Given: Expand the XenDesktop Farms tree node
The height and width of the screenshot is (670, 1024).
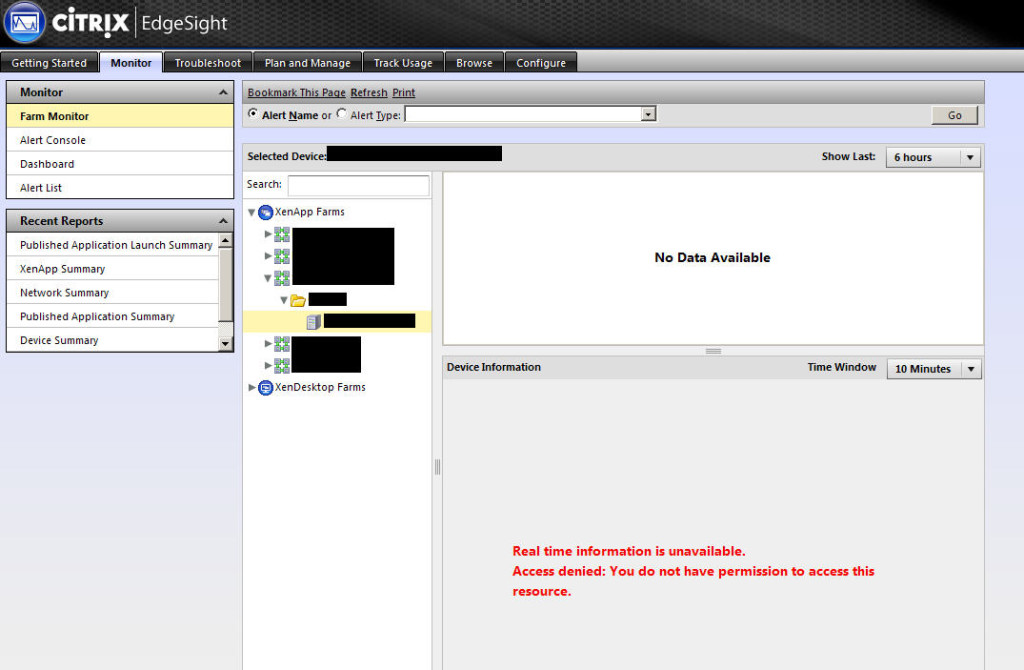Looking at the screenshot, I should tap(251, 388).
